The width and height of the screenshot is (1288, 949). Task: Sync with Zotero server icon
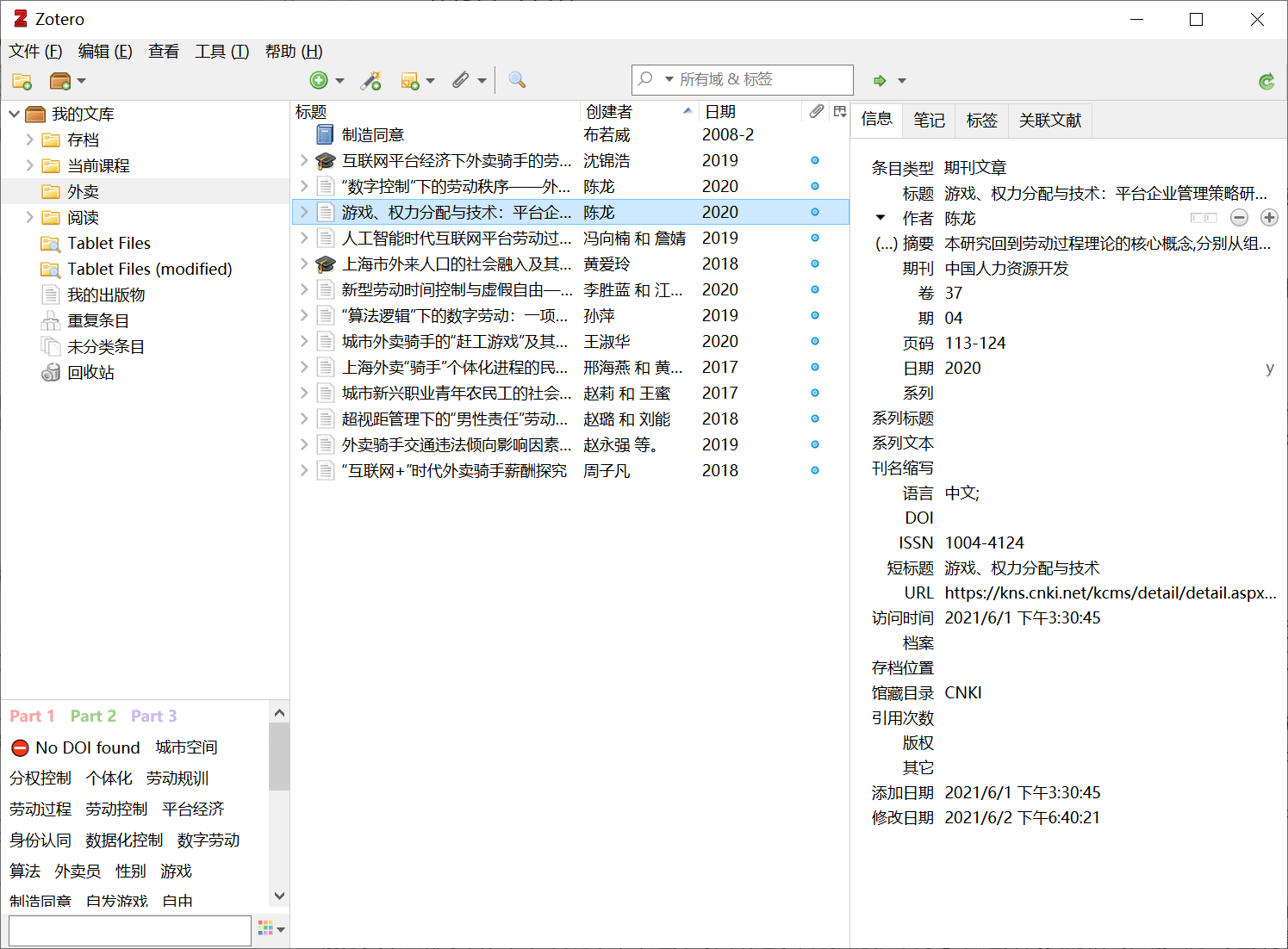tap(1266, 81)
